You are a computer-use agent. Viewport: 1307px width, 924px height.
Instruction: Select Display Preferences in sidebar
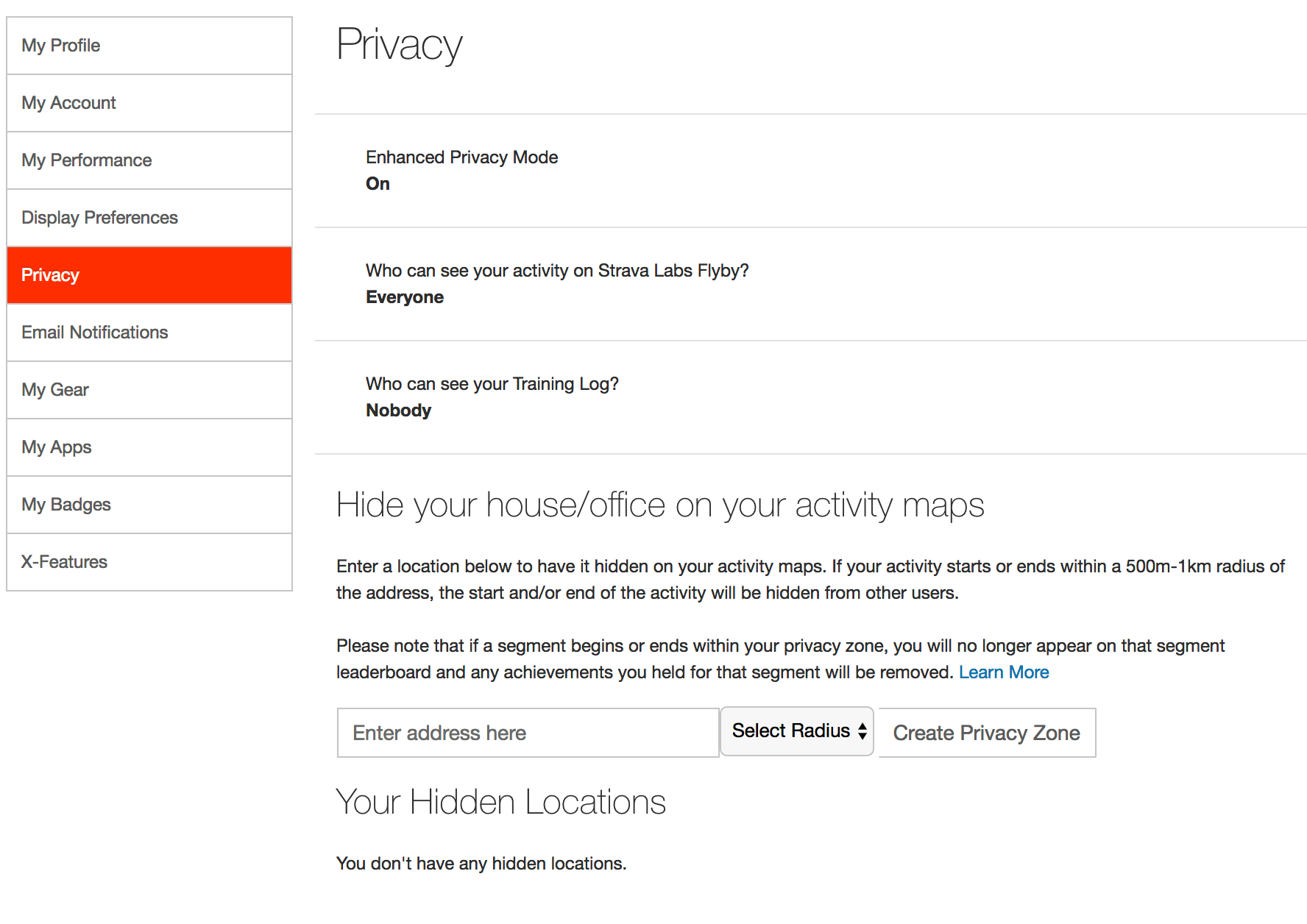pos(149,218)
